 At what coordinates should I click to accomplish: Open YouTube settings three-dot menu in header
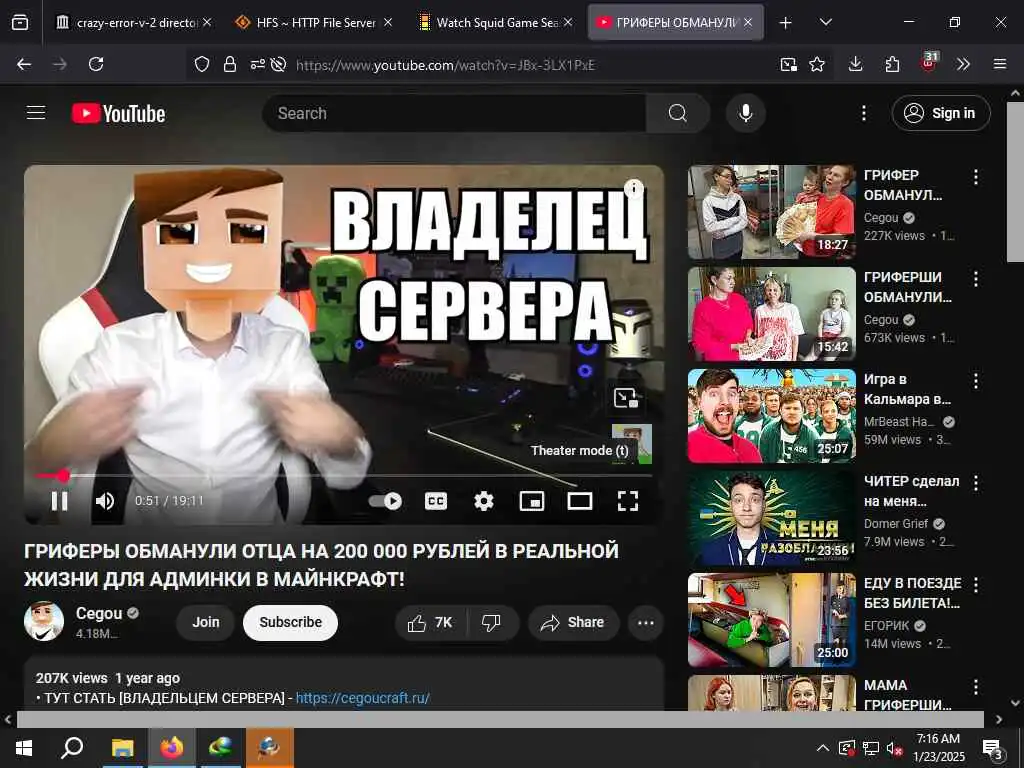[863, 113]
